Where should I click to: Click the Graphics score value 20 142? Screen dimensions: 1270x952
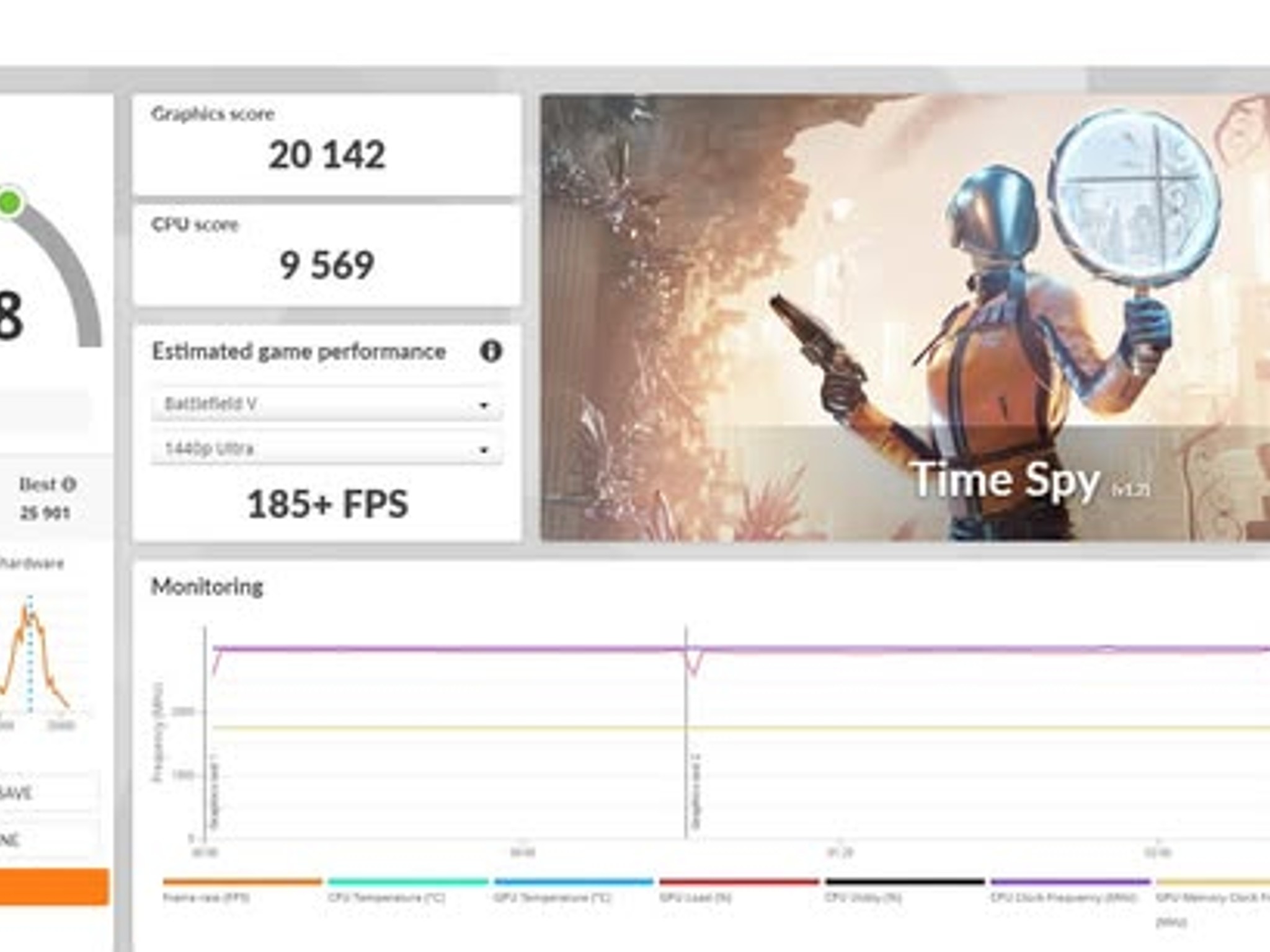coord(327,155)
